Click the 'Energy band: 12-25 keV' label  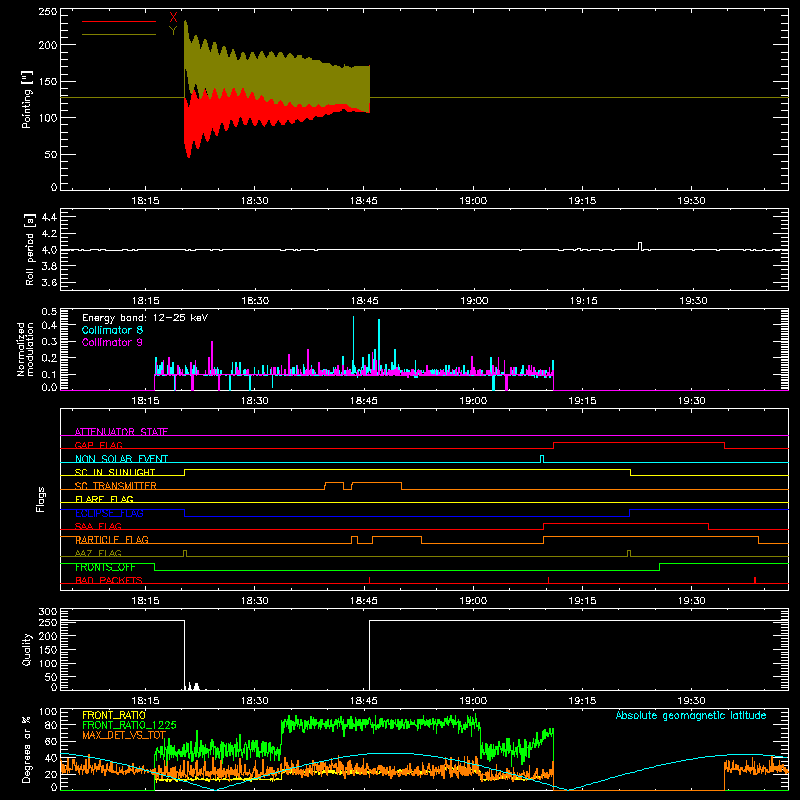pos(145,318)
